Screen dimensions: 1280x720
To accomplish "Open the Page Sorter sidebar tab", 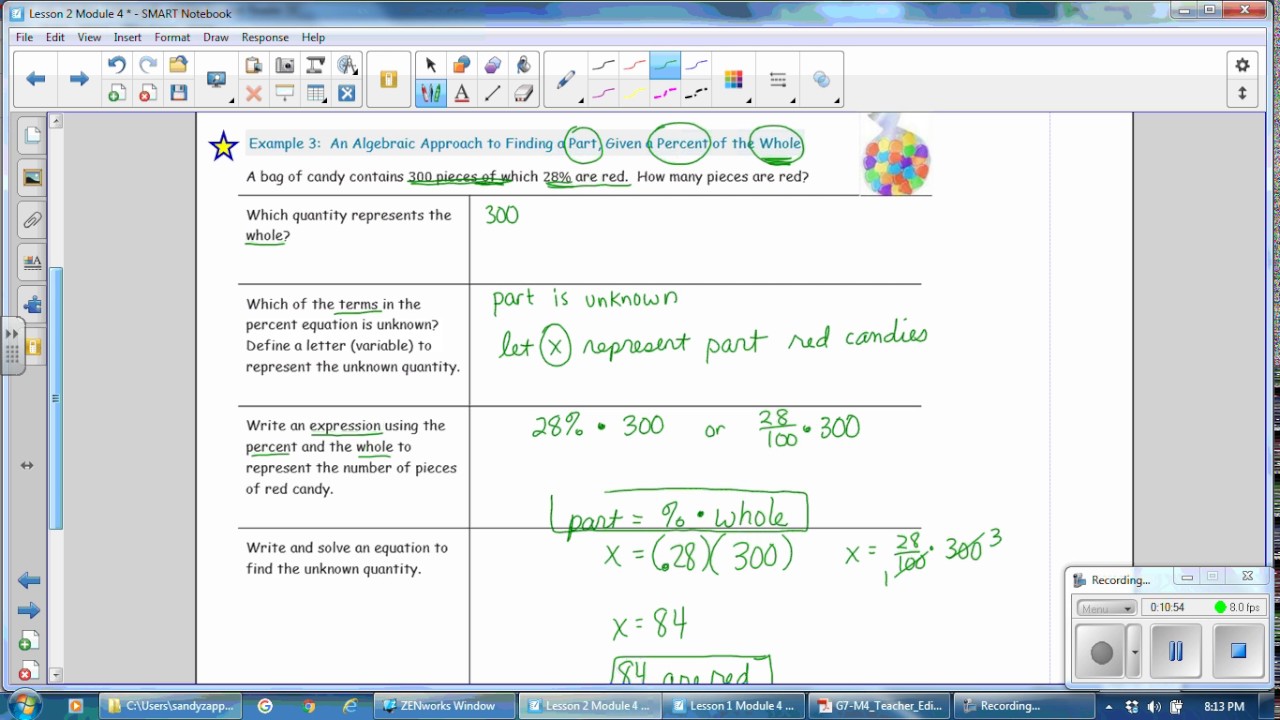I will (32, 135).
